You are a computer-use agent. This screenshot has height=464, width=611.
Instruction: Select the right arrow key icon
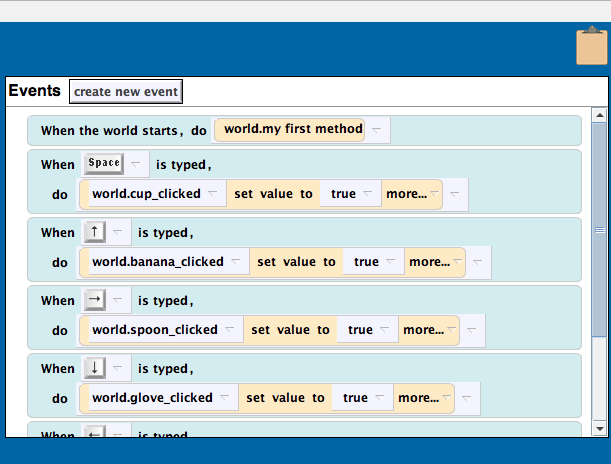coord(94,301)
